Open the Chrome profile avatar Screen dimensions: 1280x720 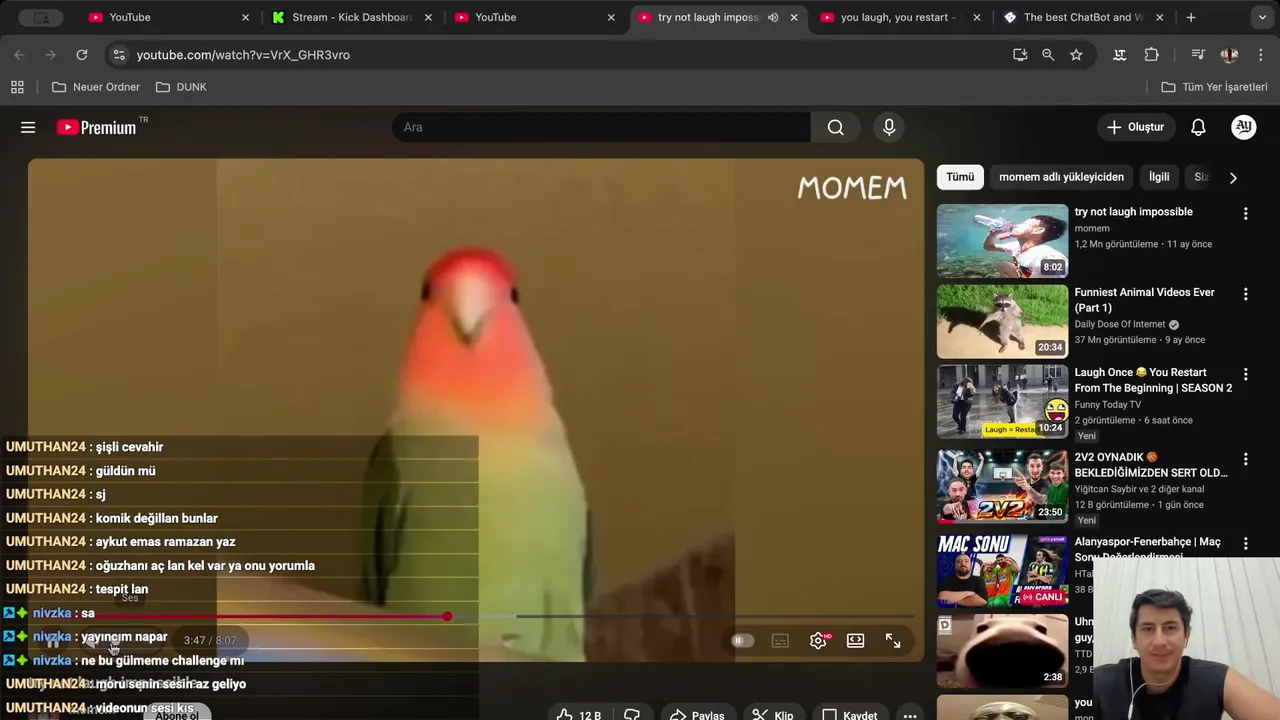[x=1229, y=55]
